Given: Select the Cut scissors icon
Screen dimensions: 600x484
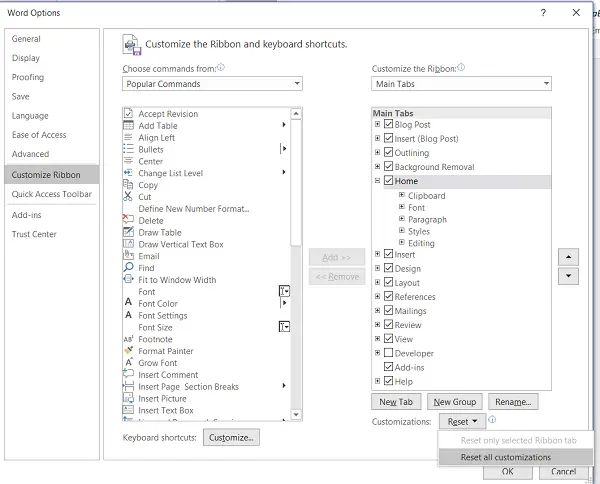Looking at the screenshot, I should (128, 197).
